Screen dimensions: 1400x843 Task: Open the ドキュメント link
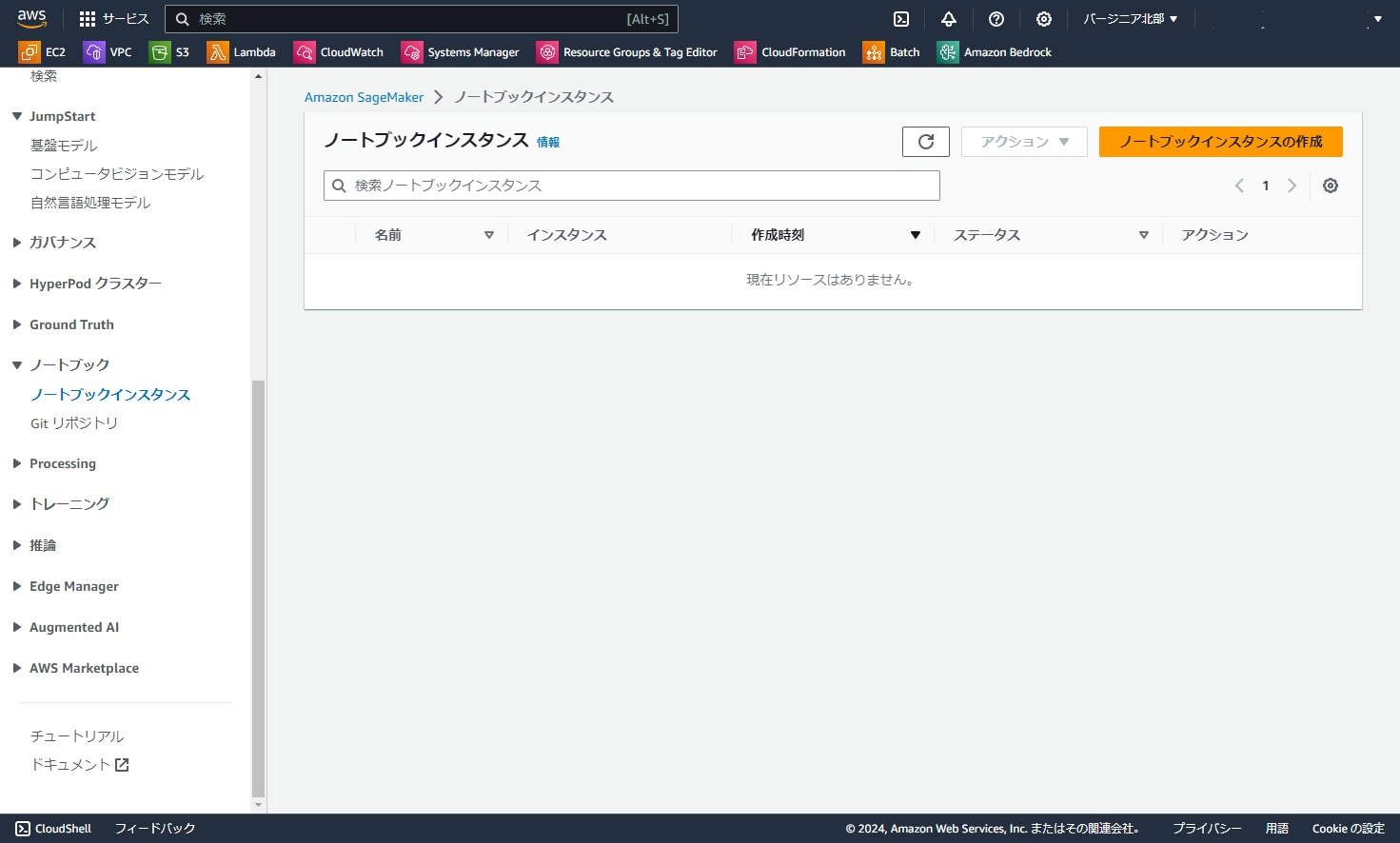tap(72, 764)
